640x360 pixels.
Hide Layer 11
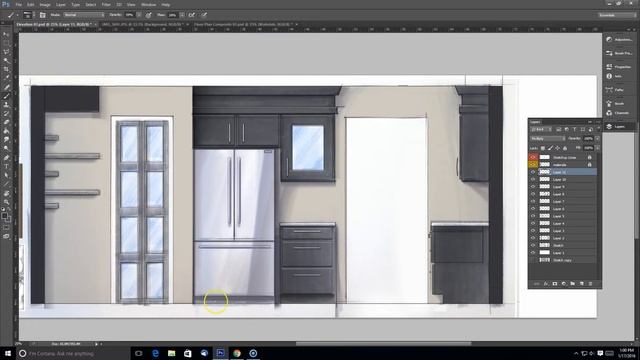click(x=533, y=172)
